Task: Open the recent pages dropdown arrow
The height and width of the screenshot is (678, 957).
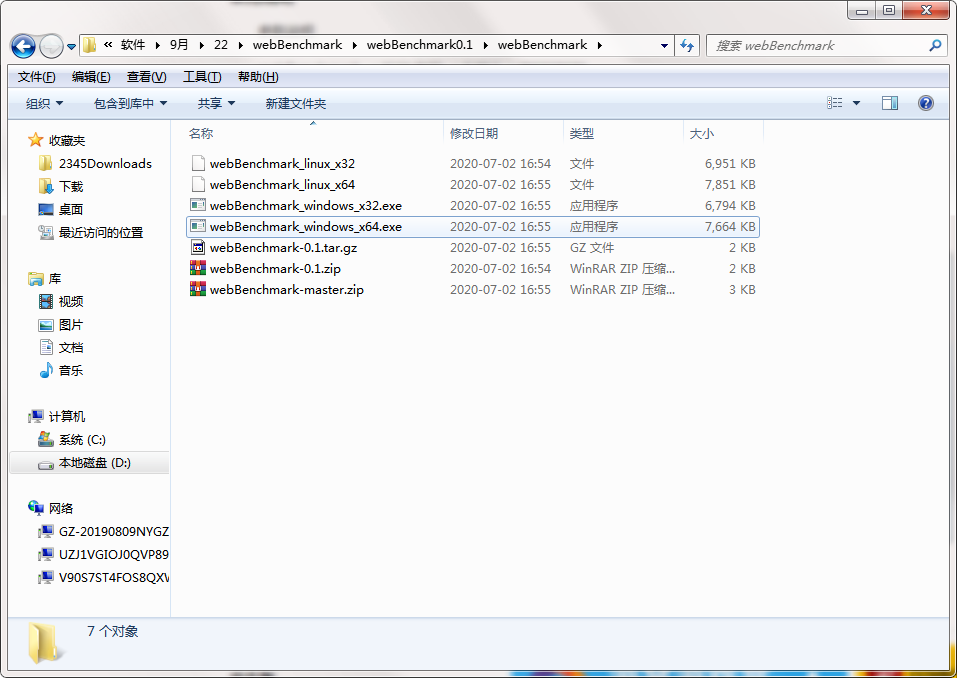Action: [71, 46]
